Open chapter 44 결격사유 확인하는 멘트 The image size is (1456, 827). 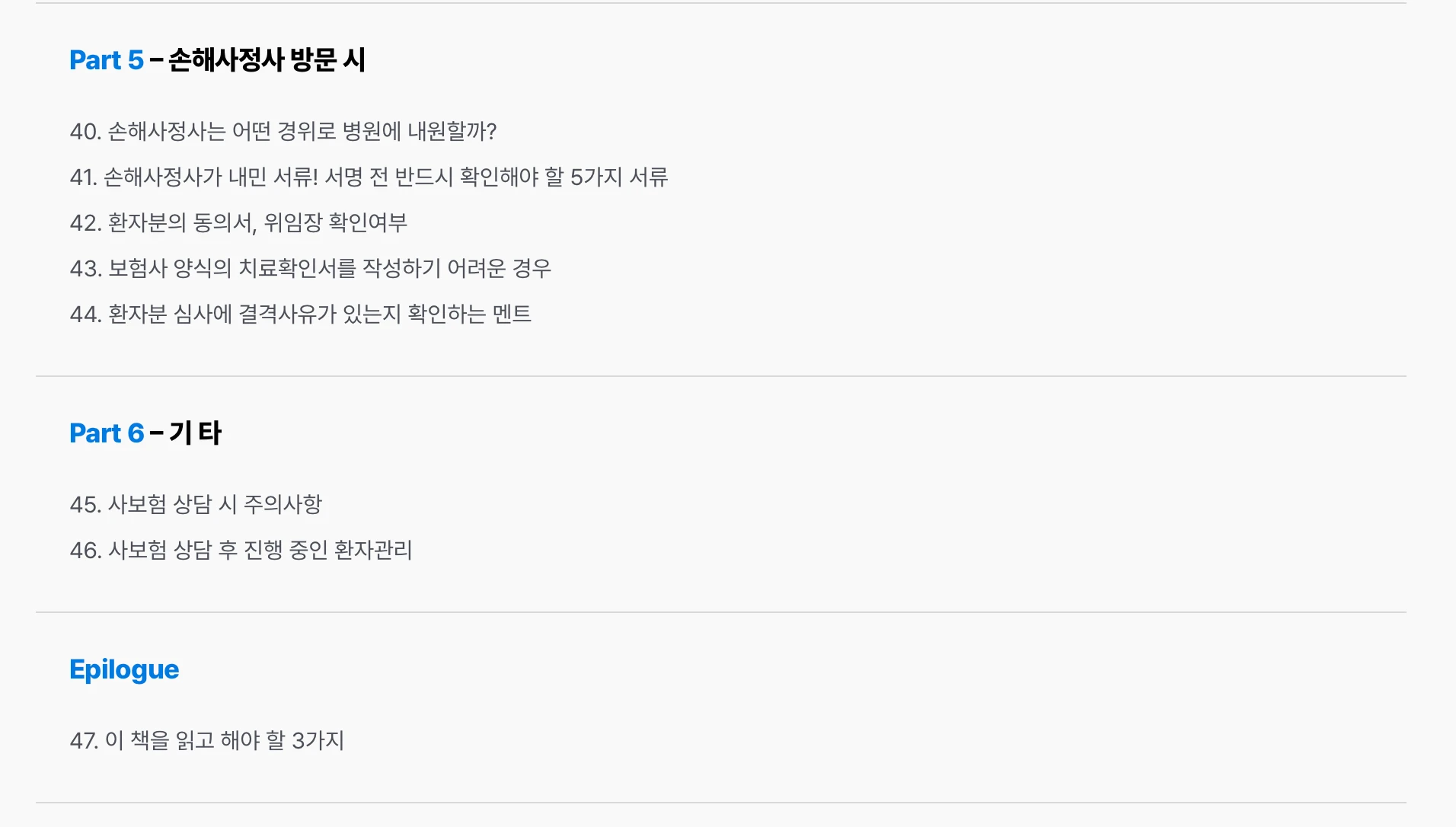[x=301, y=314]
